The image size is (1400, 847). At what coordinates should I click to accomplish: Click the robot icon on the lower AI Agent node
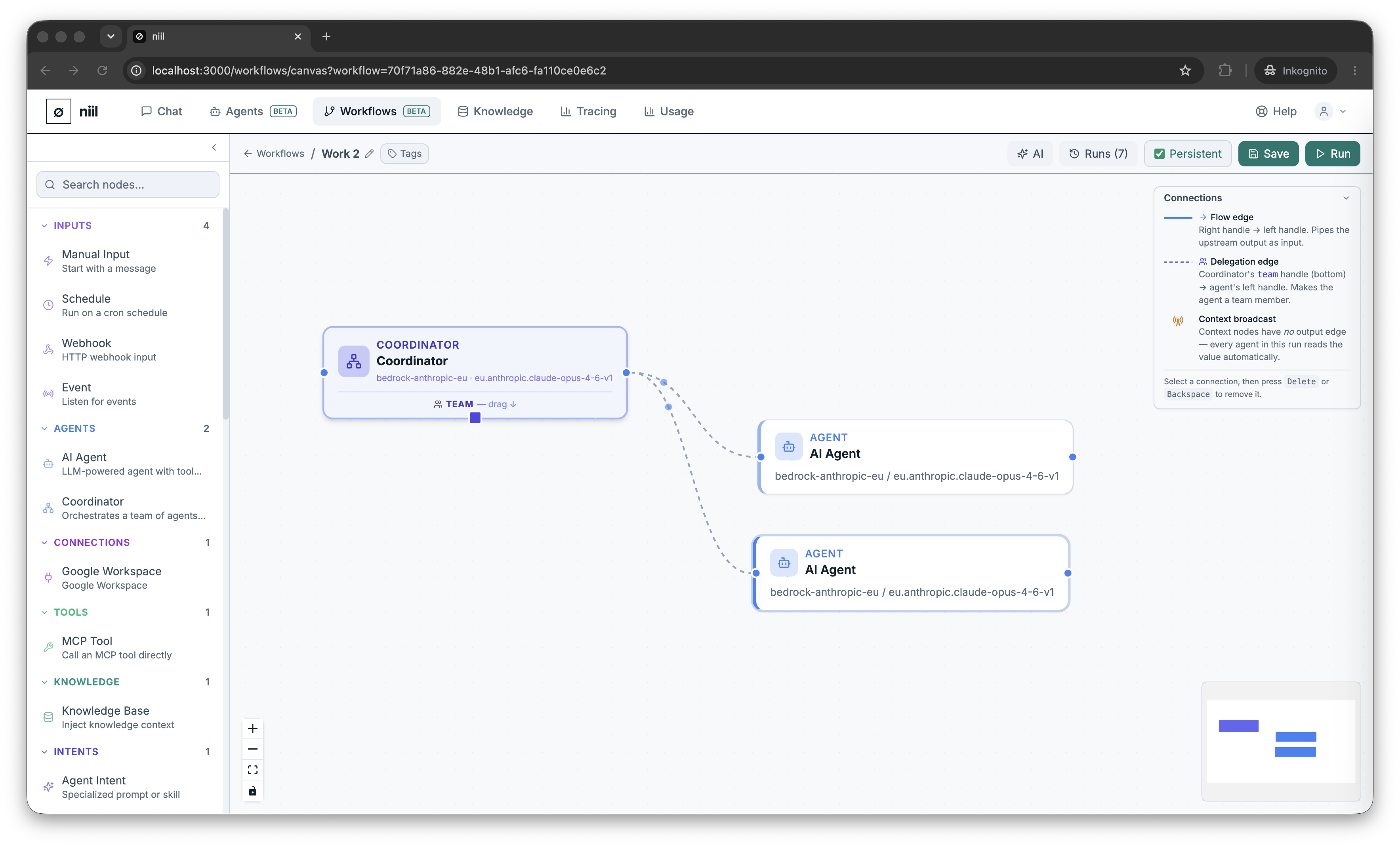coord(784,563)
